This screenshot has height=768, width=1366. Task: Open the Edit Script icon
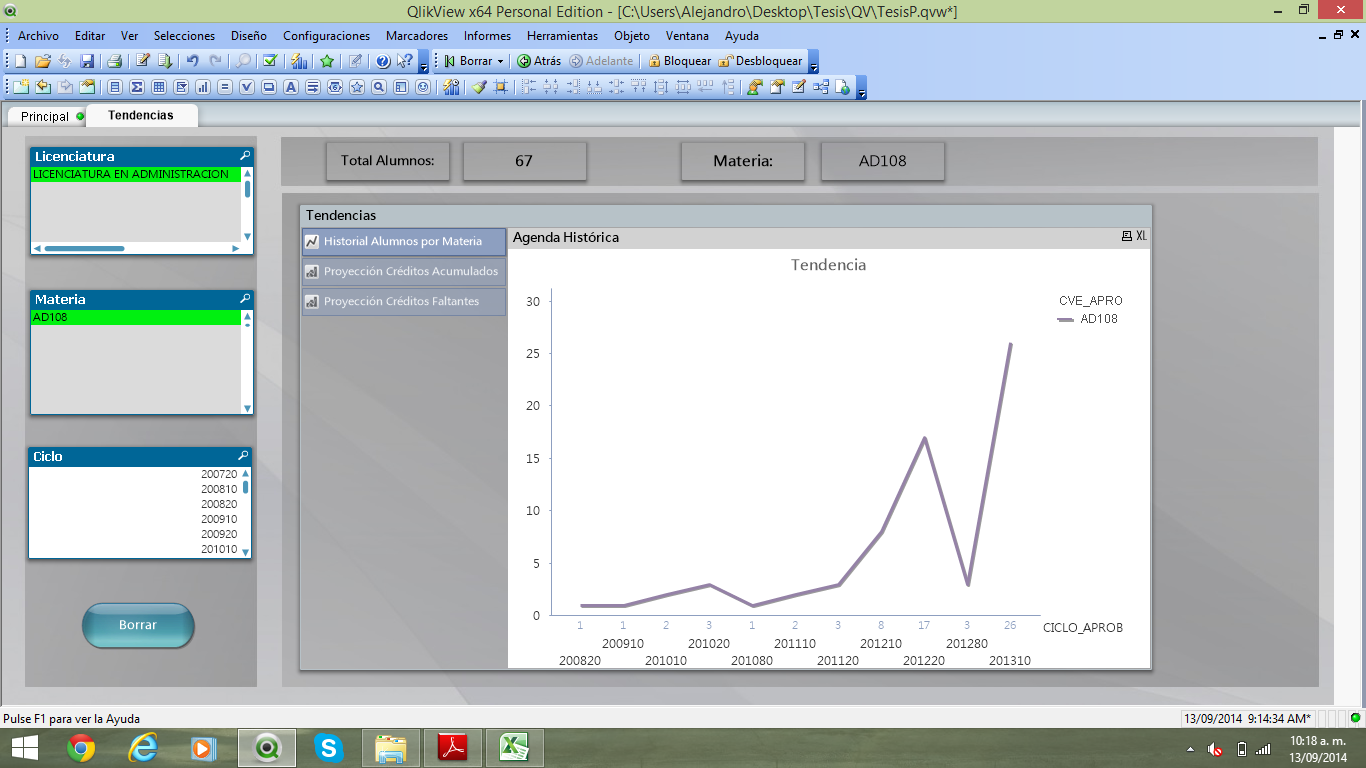point(143,61)
